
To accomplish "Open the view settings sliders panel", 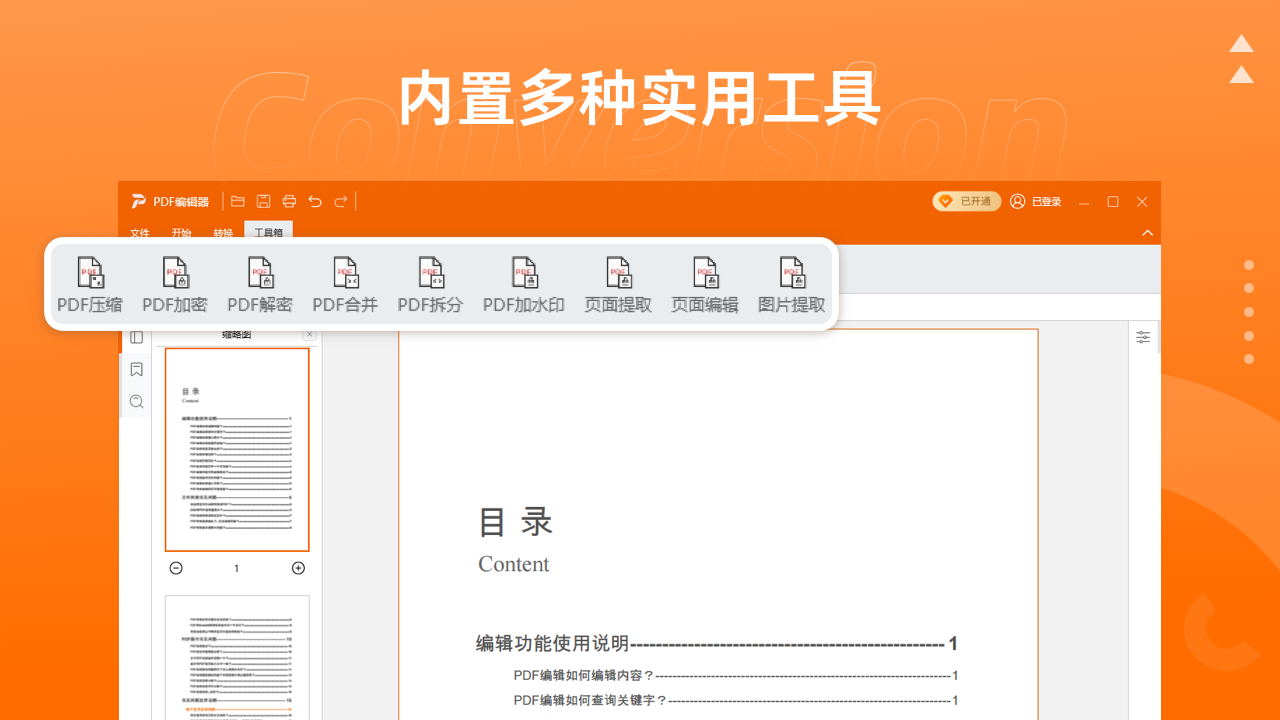I will point(1143,337).
